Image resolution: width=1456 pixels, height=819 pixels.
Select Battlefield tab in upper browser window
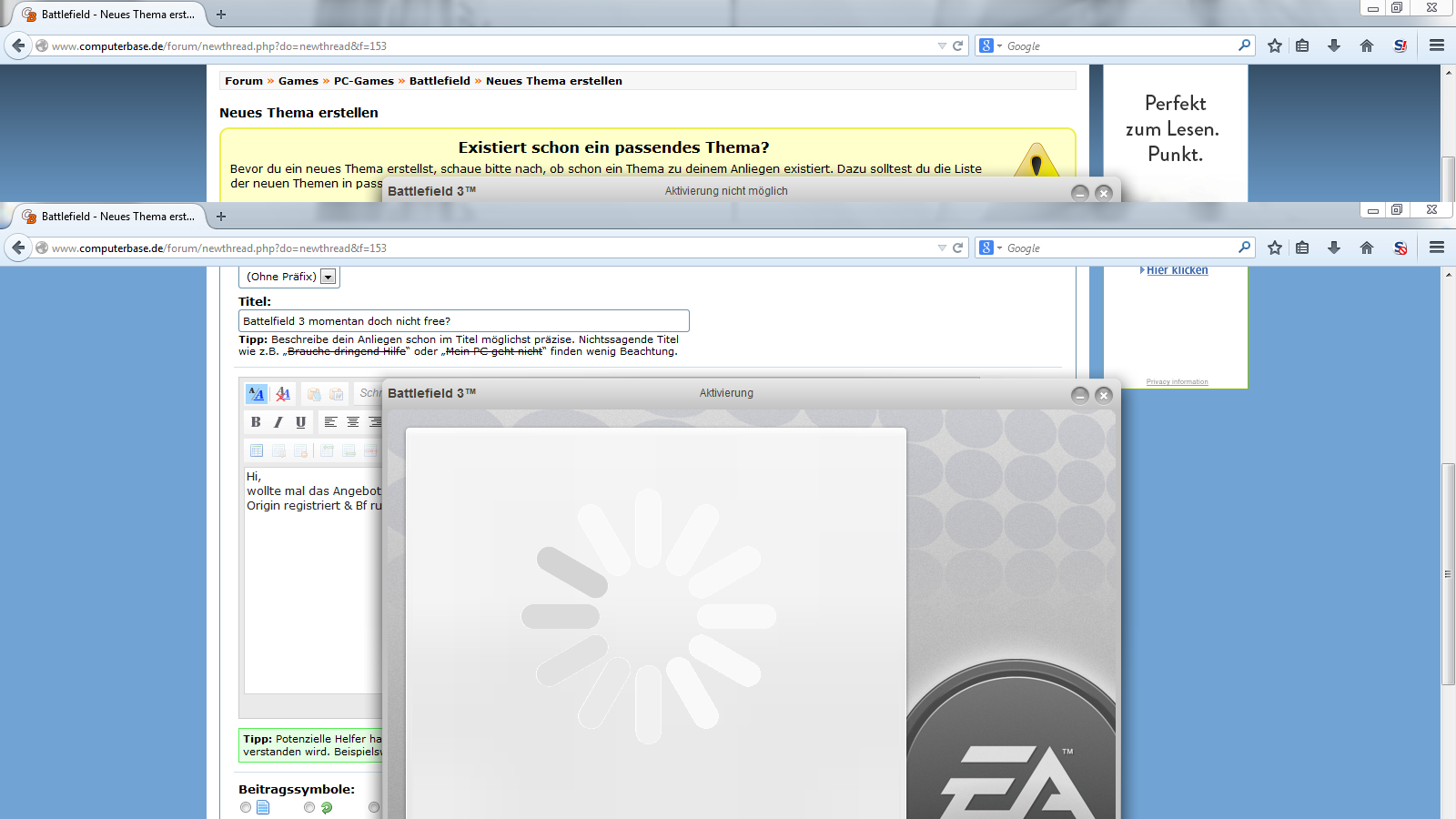pyautogui.click(x=109, y=15)
